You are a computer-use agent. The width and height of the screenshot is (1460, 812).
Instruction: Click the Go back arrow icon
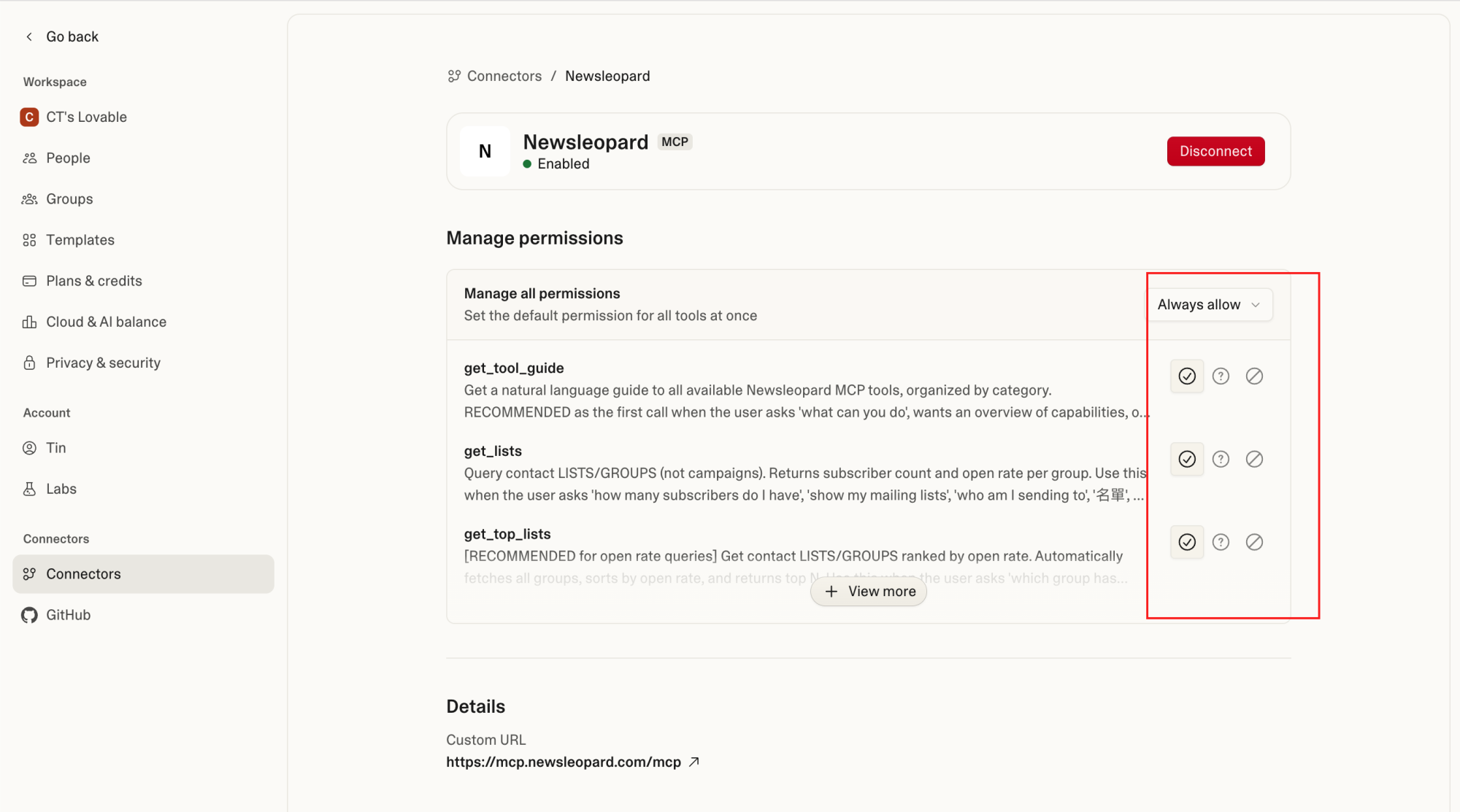pyautogui.click(x=29, y=36)
